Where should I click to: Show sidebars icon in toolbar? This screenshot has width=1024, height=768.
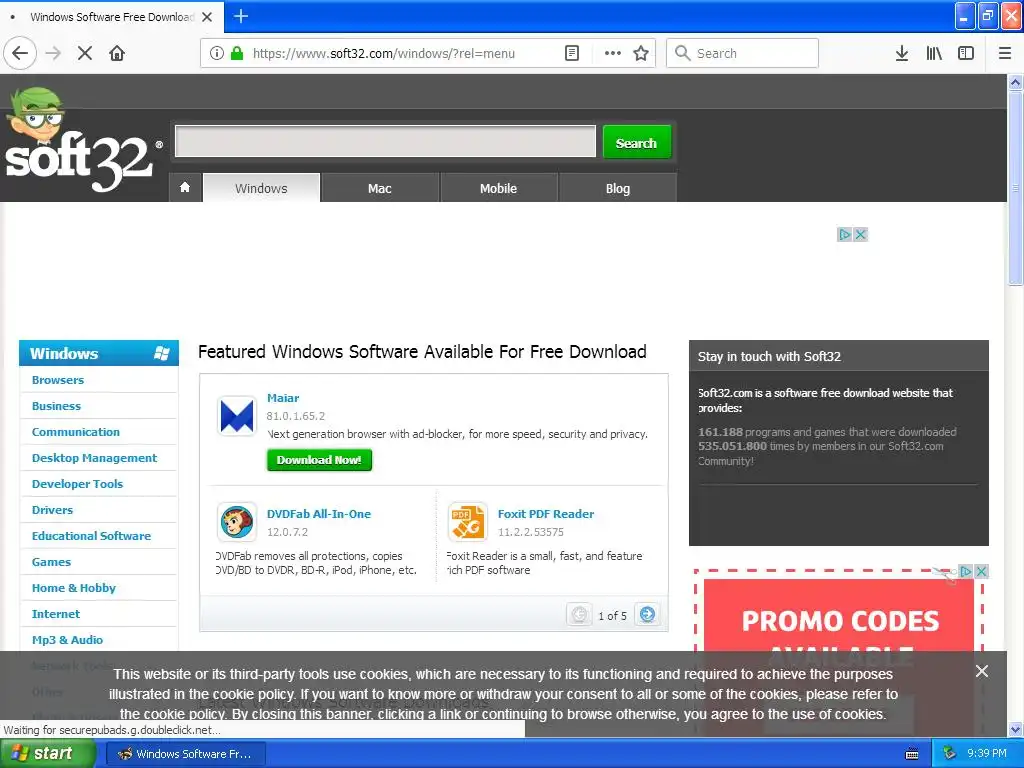(966, 53)
